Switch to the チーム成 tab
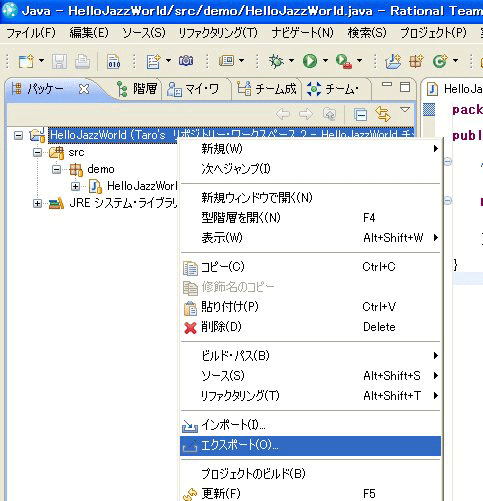483x501 pixels. pos(267,89)
